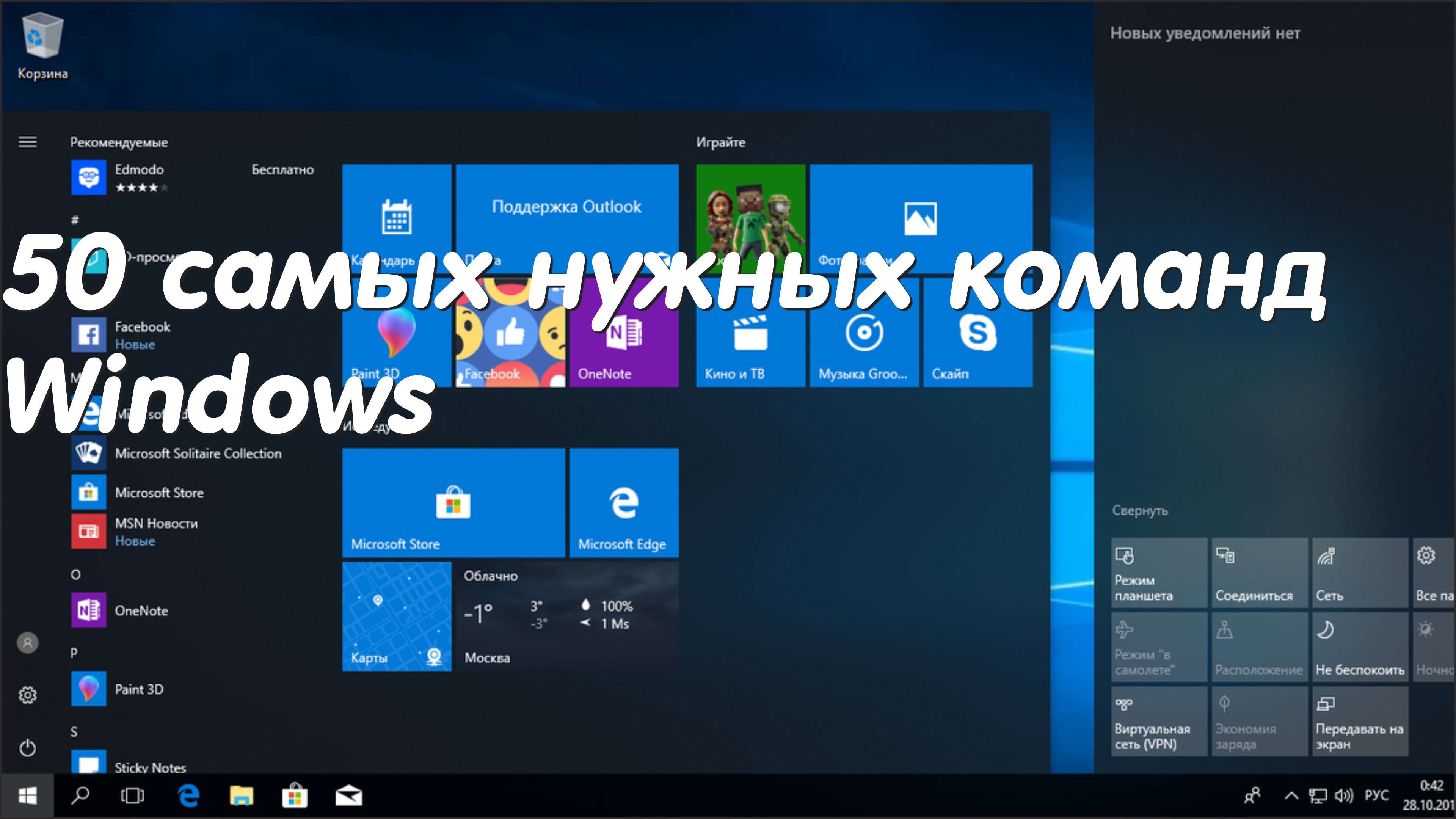
Task: Launch Microsoft Edge tile
Action: pyautogui.click(x=623, y=502)
